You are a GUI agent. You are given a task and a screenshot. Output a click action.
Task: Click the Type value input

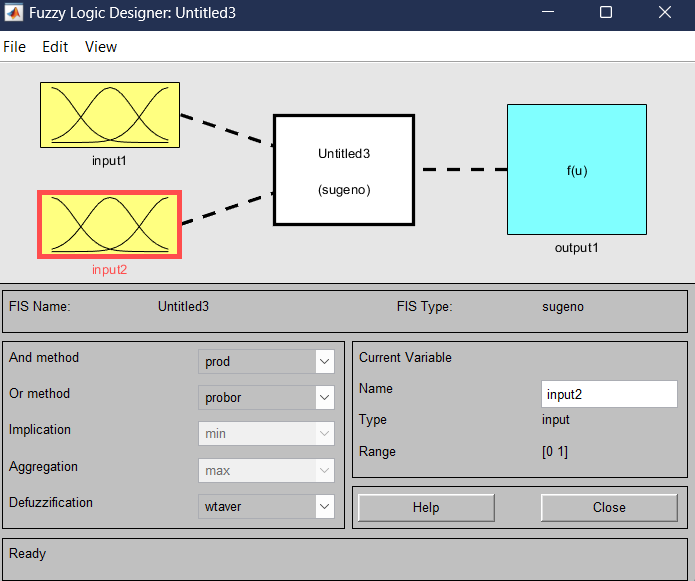(555, 420)
